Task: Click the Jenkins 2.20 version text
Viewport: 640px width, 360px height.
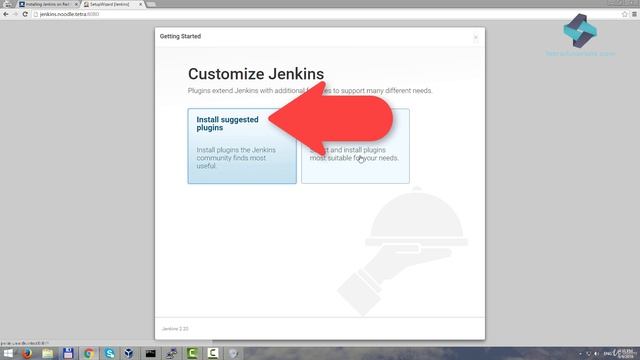Action: coord(175,329)
